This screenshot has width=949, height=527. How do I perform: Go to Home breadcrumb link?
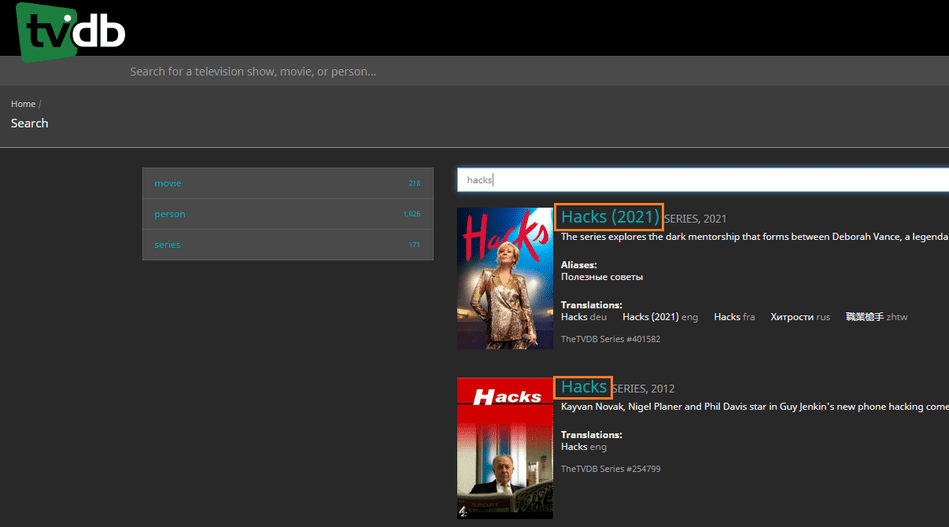[x=23, y=104]
